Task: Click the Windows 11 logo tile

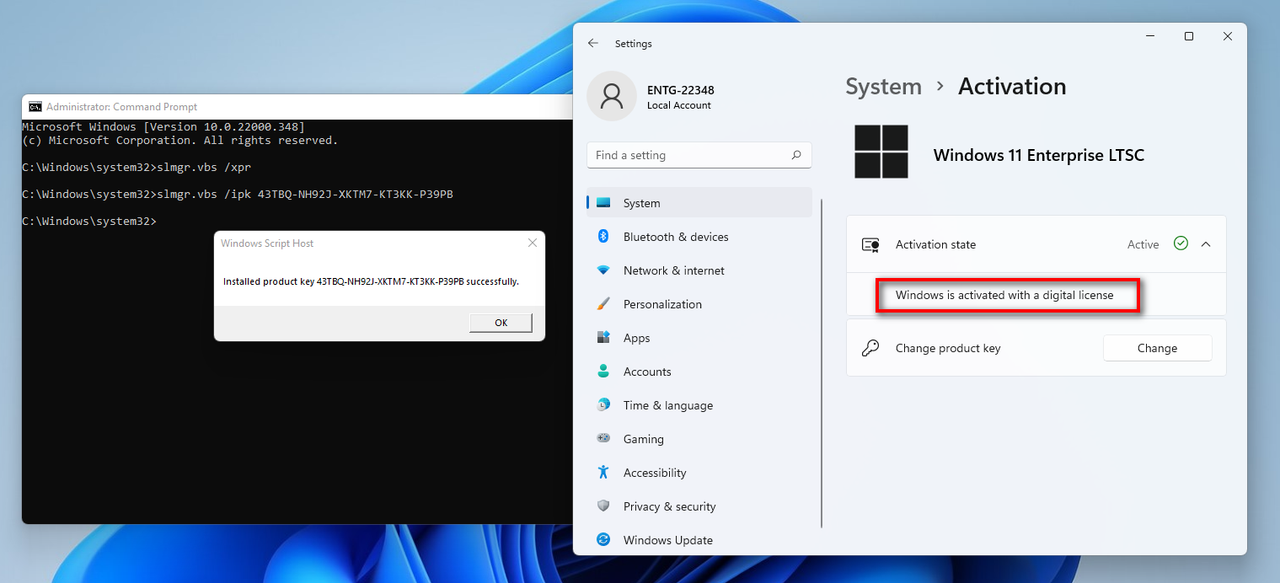Action: click(881, 152)
